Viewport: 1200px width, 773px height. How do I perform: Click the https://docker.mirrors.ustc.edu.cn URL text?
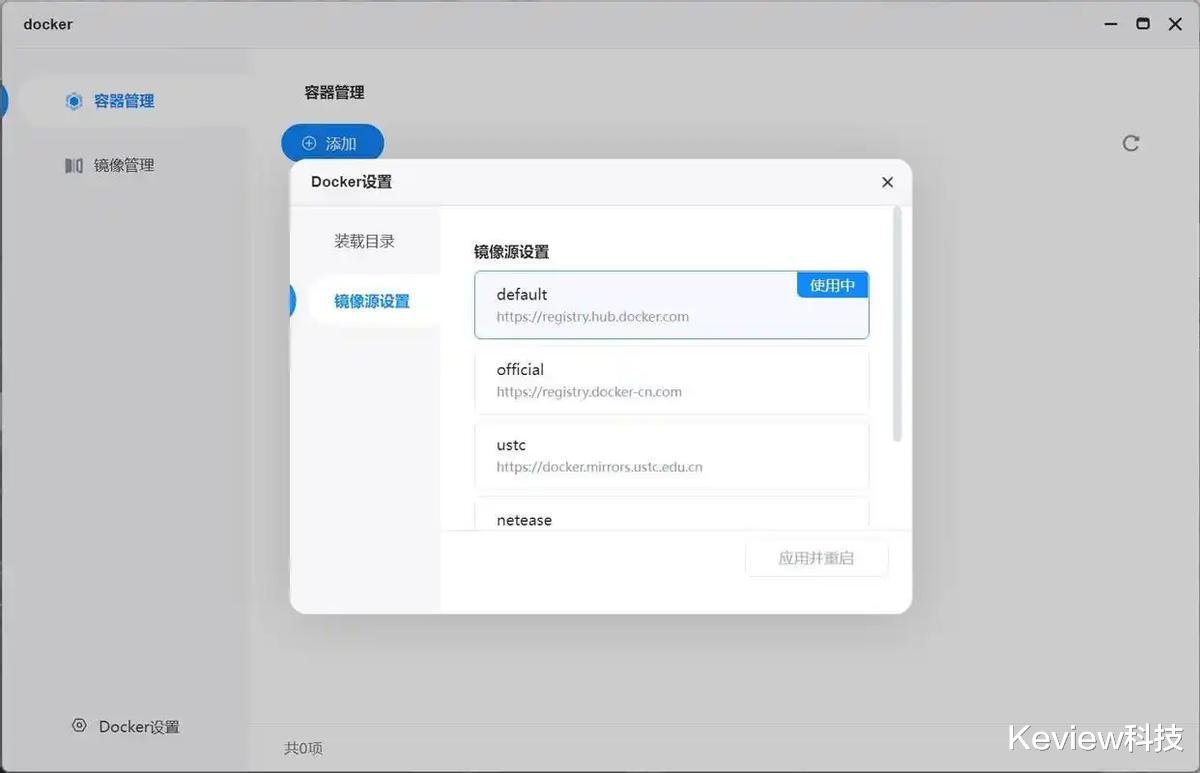599,467
